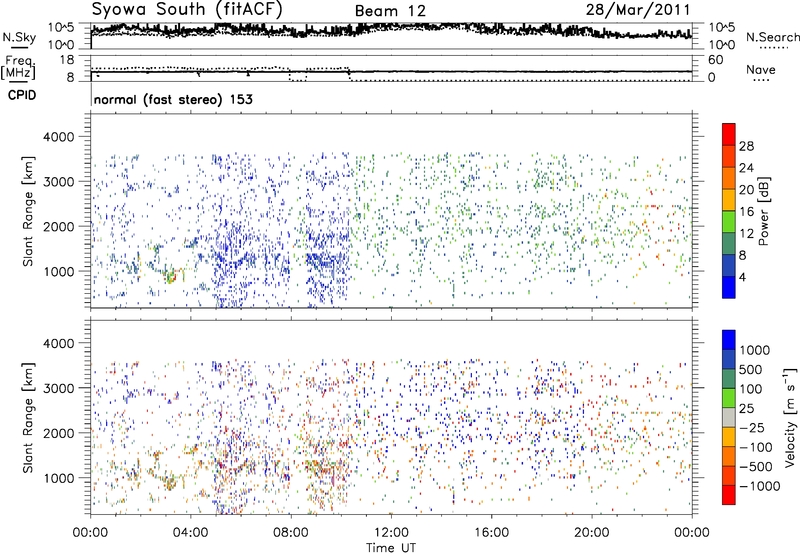The width and height of the screenshot is (800, 554).
Task: Click 'normal (fast stereo) 153' text
Action: click(173, 99)
